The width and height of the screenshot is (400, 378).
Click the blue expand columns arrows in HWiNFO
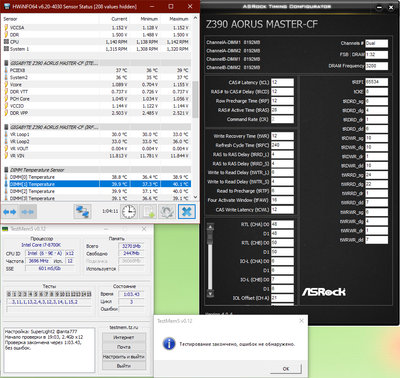(9, 212)
